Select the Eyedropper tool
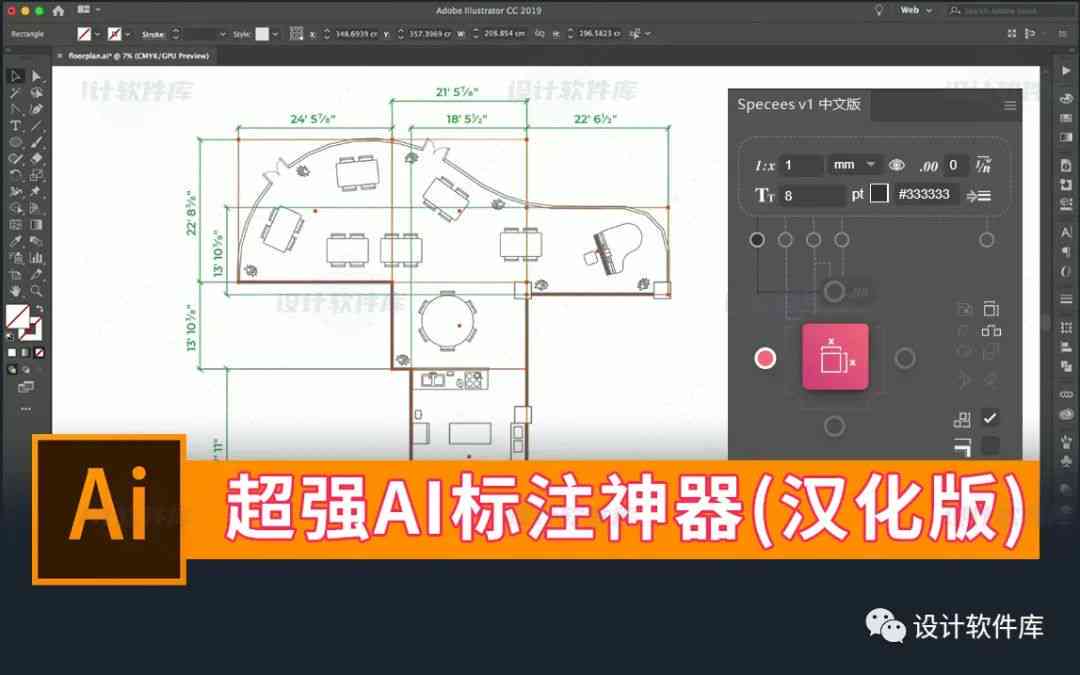This screenshot has height=675, width=1080. [16, 241]
